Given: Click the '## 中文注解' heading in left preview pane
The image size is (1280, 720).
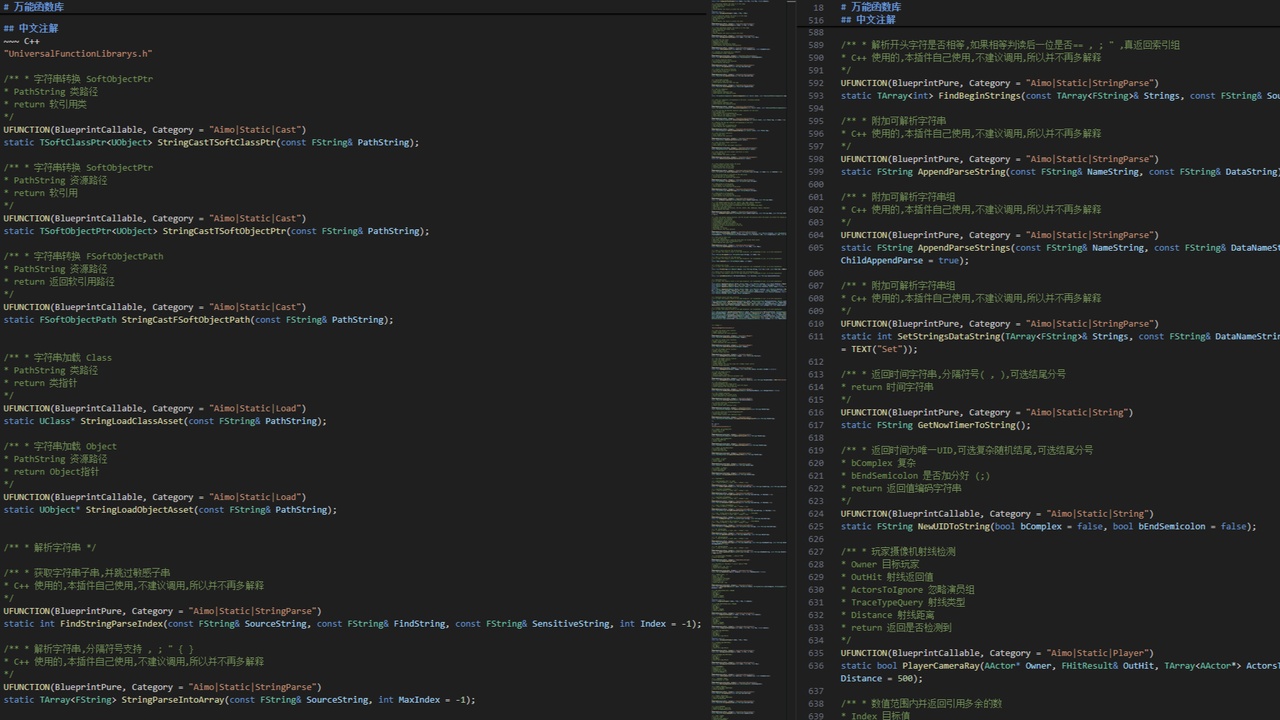Looking at the screenshot, I should (31, 28).
